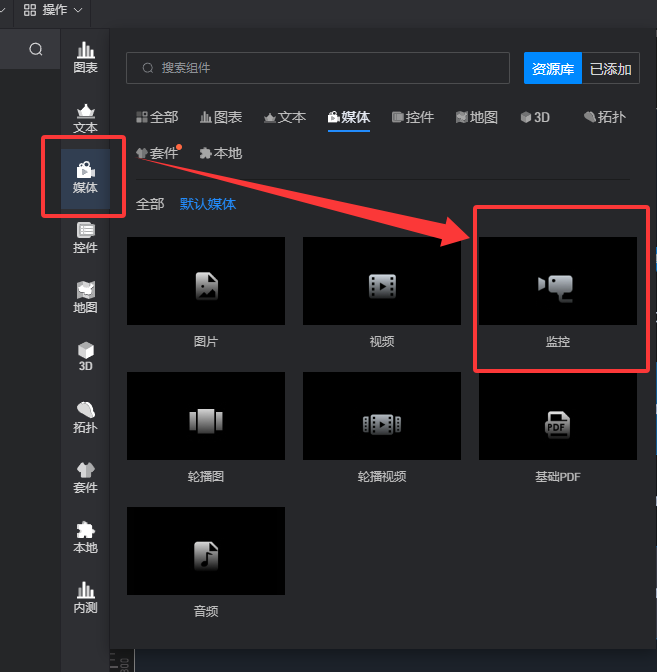Click the 监控 label text
The width and height of the screenshot is (657, 672).
coord(558,342)
